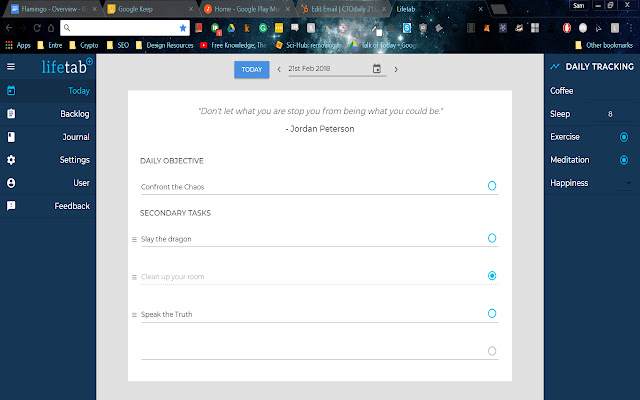
Task: Open the Chrome three-dot menu
Action: [x=631, y=28]
